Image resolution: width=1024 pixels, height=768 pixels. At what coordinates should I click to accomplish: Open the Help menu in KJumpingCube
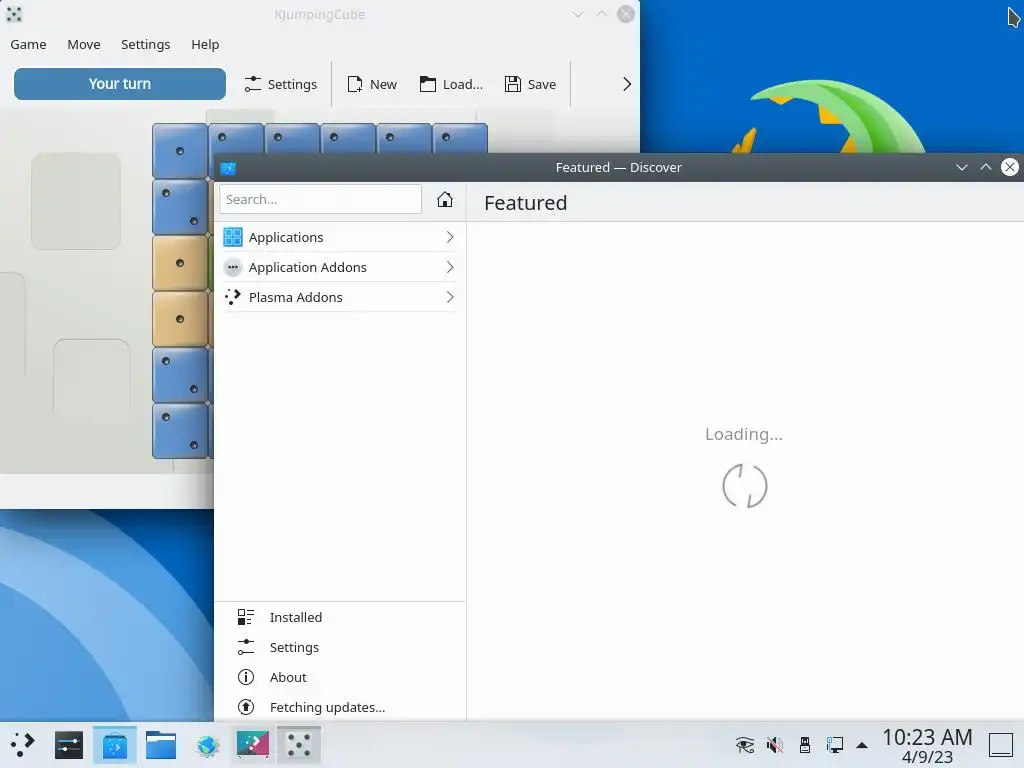click(205, 44)
